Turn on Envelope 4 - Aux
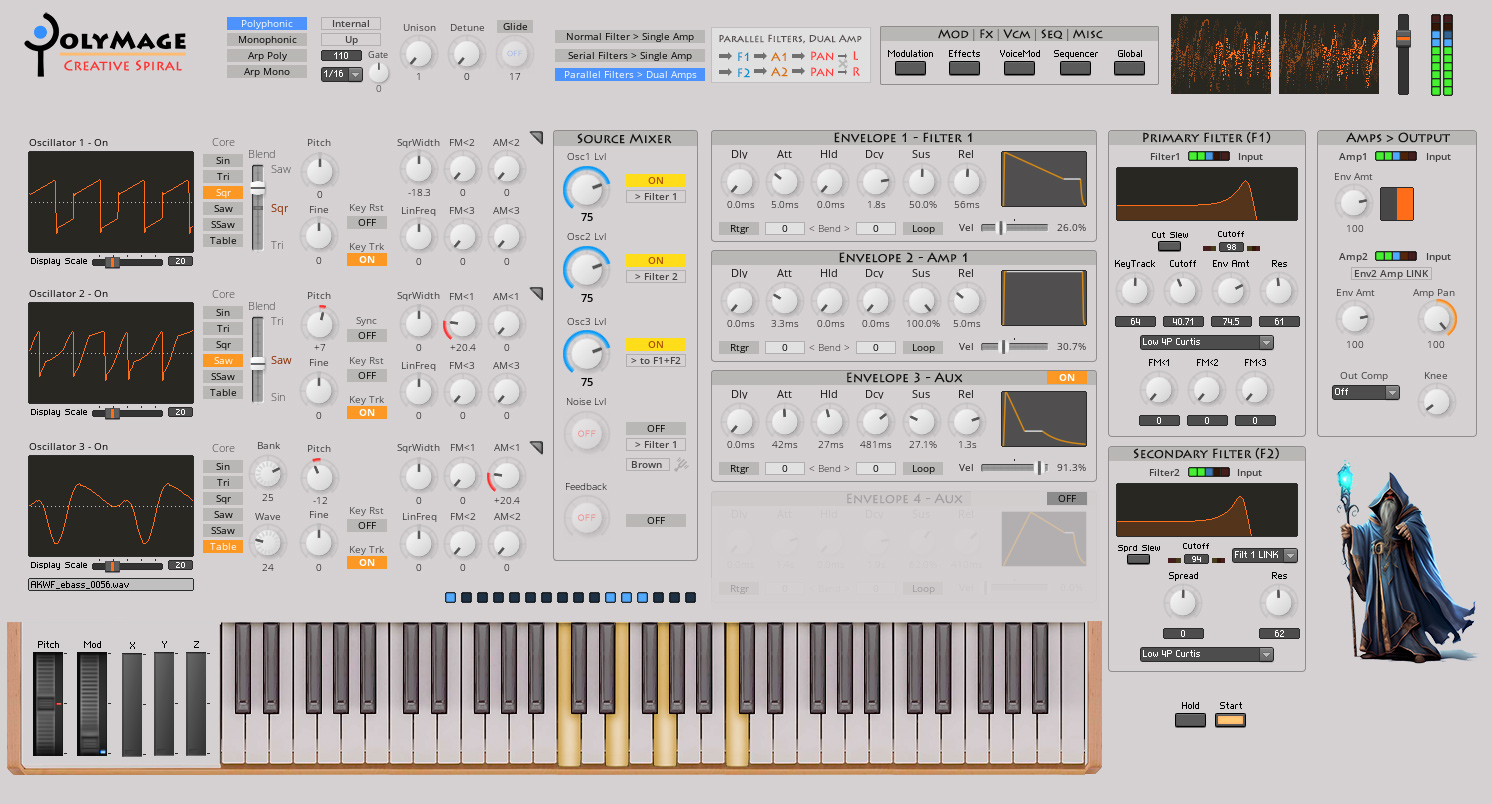 coord(1067,497)
